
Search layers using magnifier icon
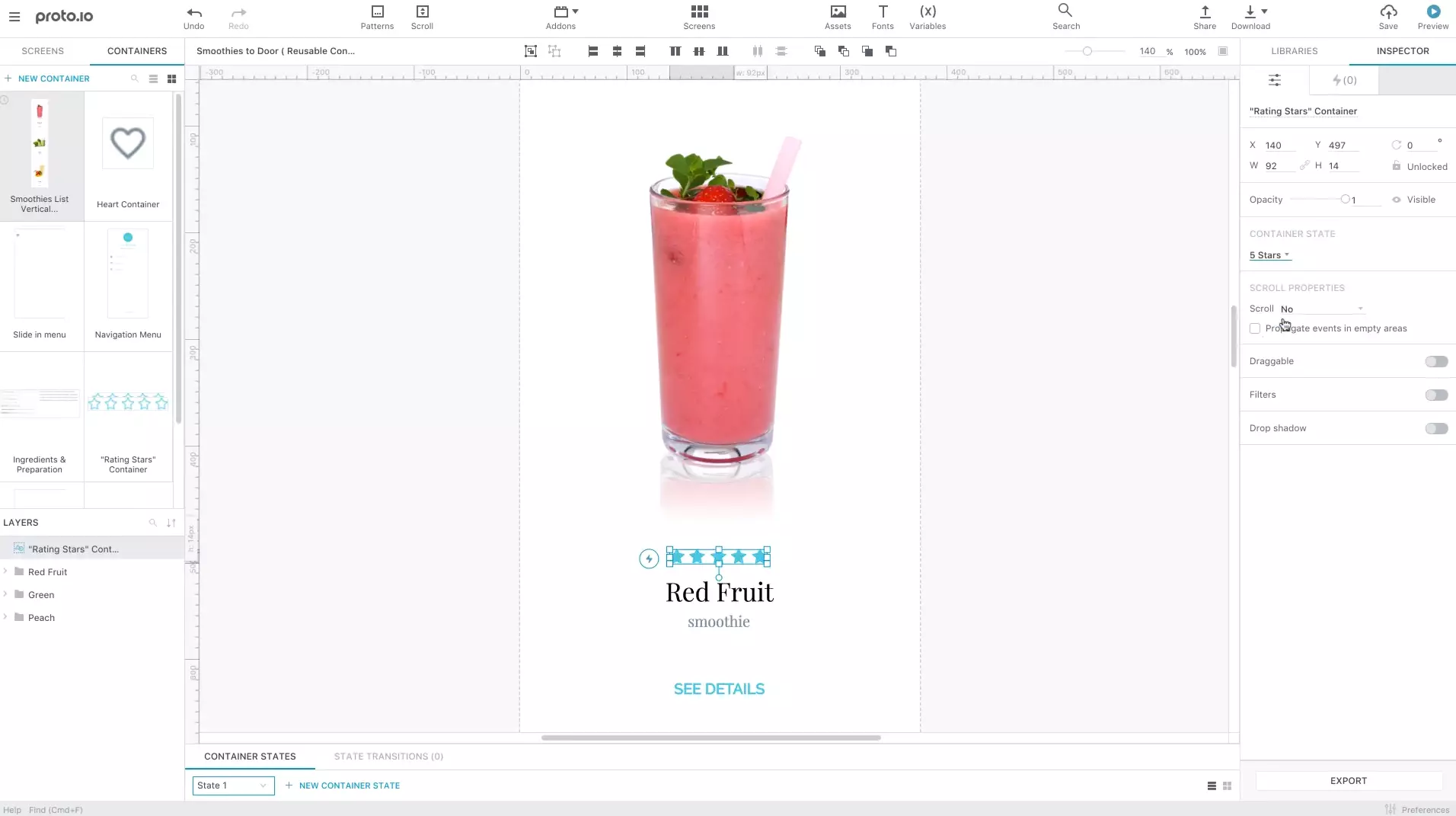pyautogui.click(x=152, y=523)
